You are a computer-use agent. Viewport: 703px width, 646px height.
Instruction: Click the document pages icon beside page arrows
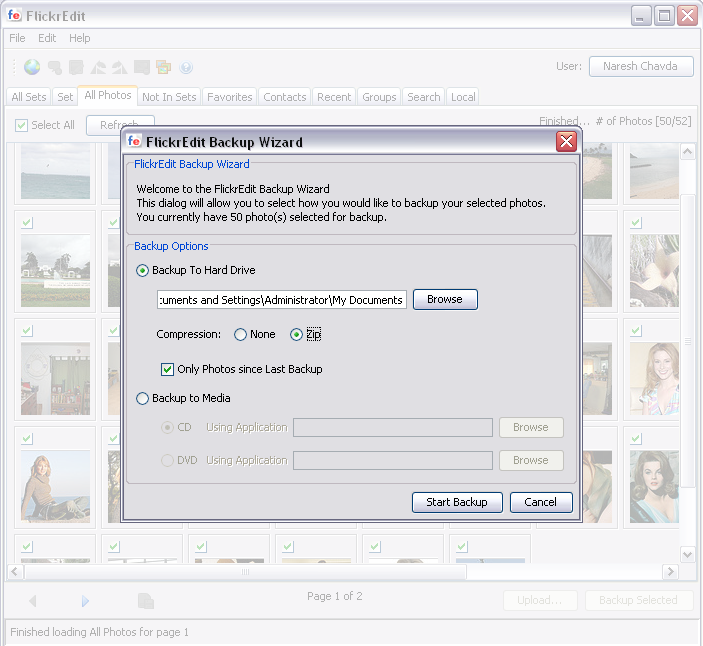(146, 601)
